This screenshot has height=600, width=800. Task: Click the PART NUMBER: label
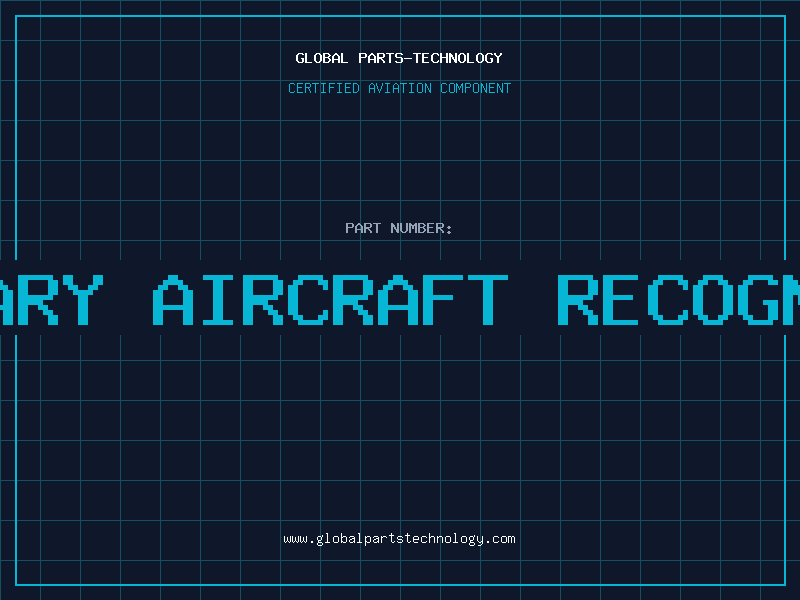(x=398, y=228)
